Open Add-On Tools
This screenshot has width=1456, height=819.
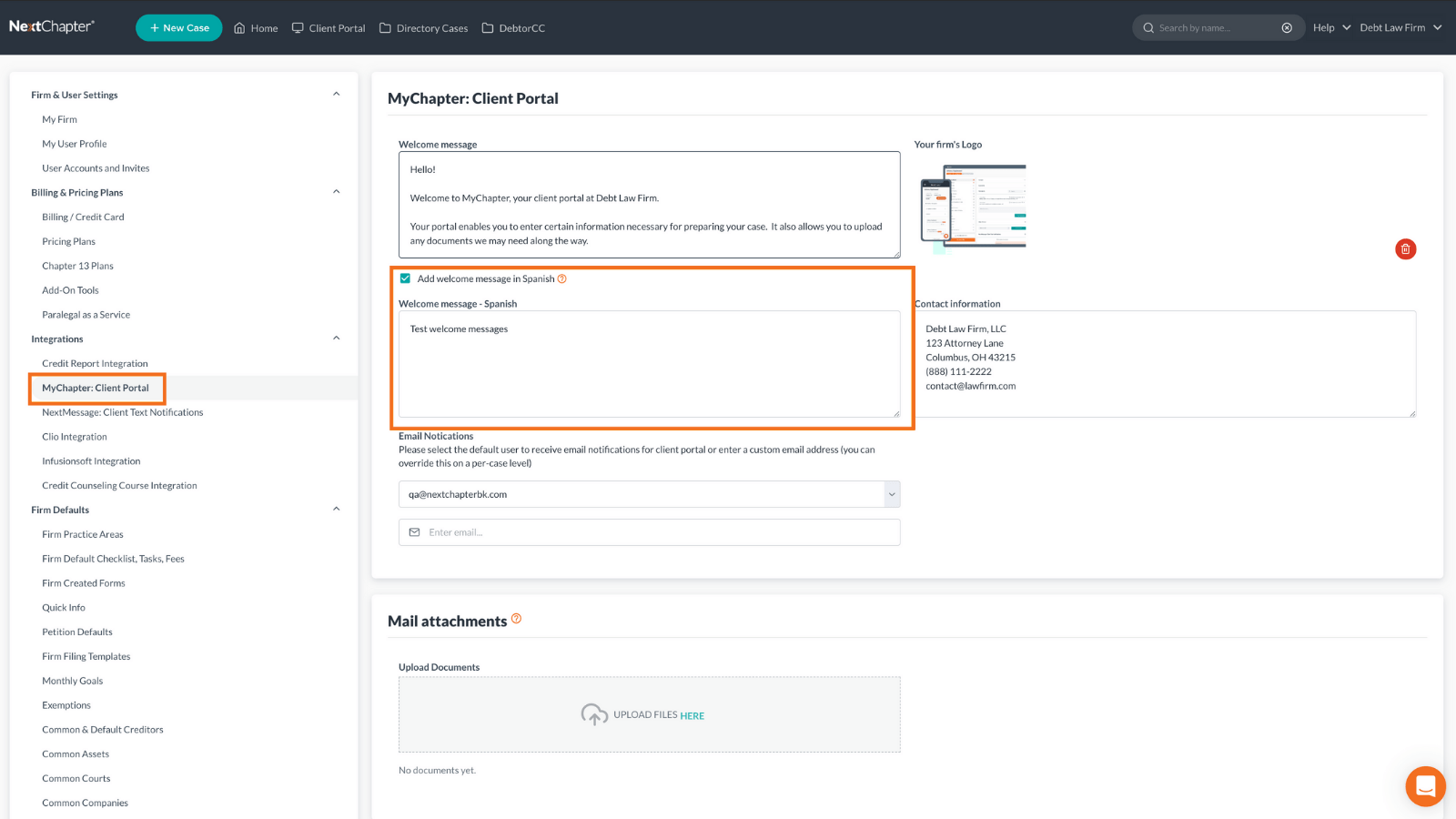[70, 290]
